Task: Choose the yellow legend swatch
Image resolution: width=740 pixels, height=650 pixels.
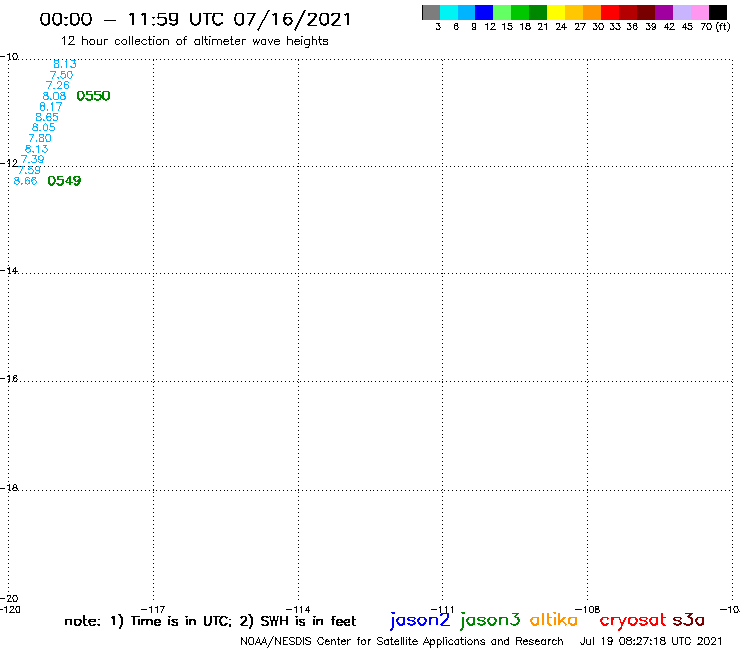Action: (x=556, y=12)
